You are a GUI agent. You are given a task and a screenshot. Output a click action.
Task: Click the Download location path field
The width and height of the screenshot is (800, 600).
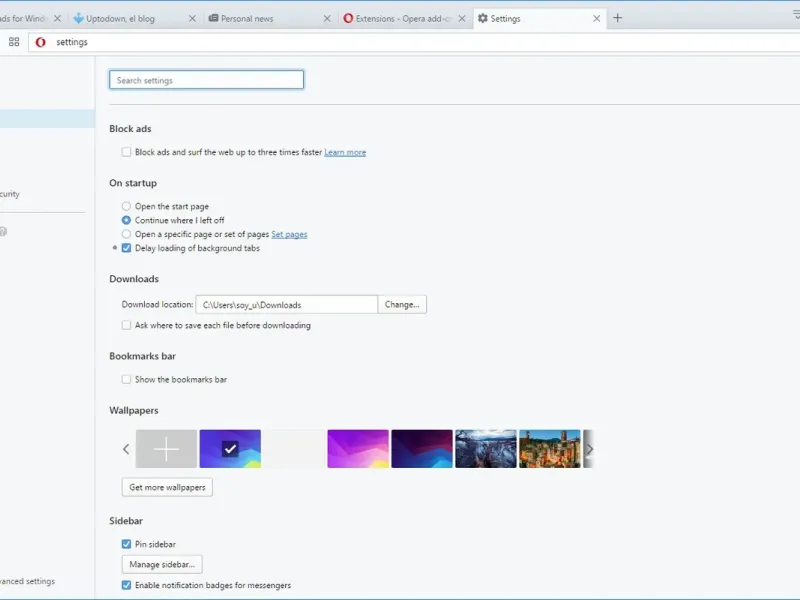[x=287, y=305]
